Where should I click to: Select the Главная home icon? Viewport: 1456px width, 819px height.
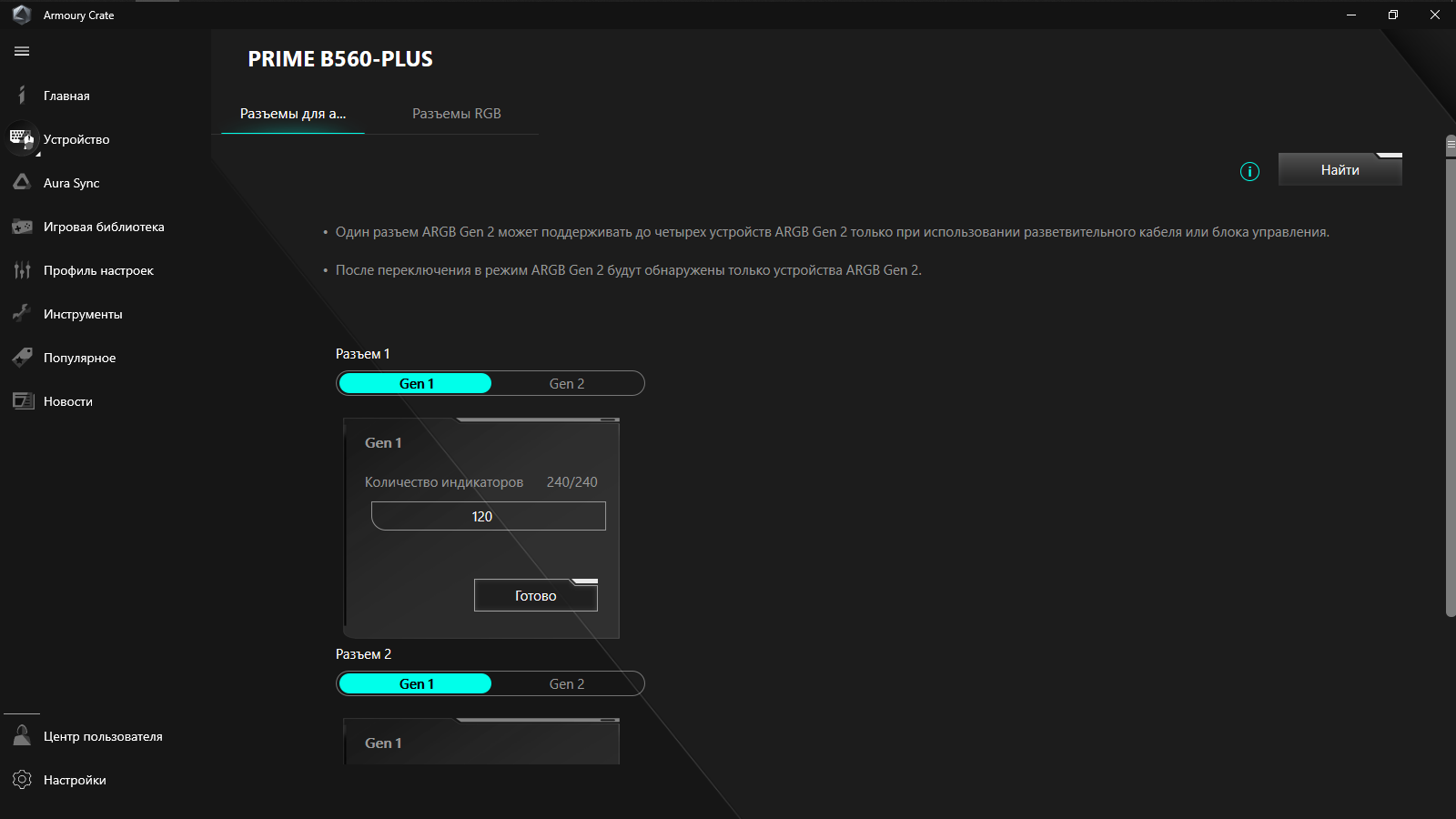click(x=22, y=96)
